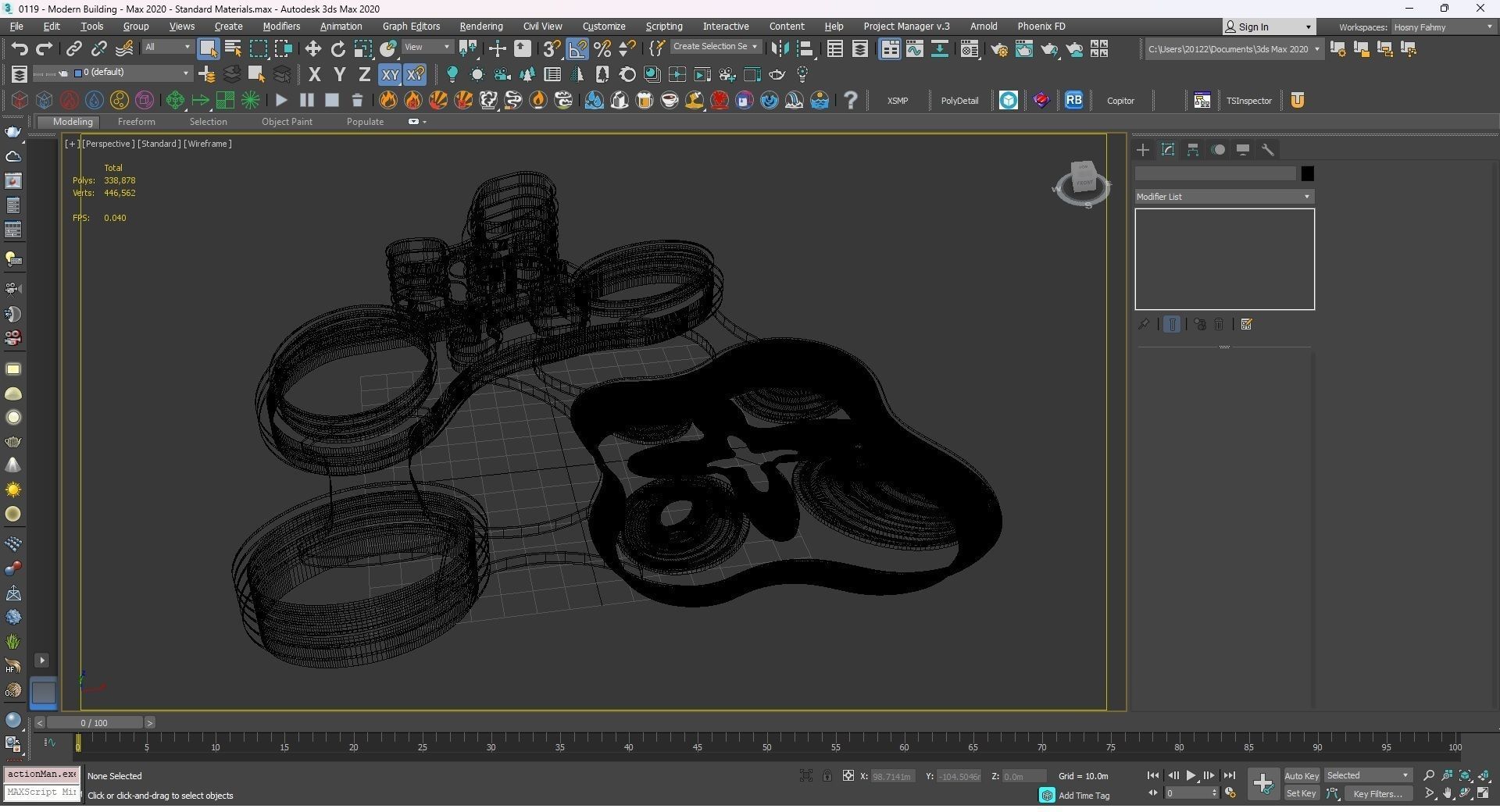Toggle the Selection Lock icon
The width and height of the screenshot is (1500, 812).
827,776
